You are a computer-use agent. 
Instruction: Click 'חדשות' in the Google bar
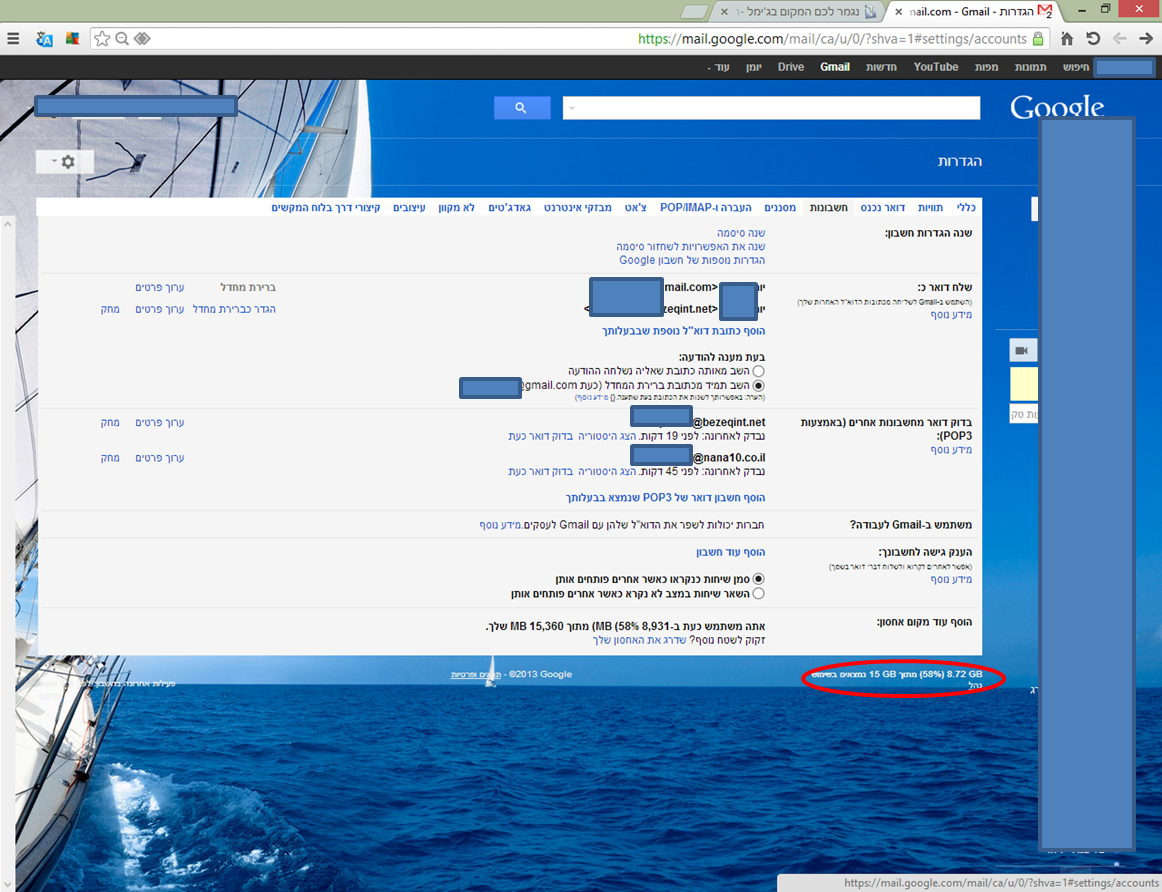[x=881, y=67]
